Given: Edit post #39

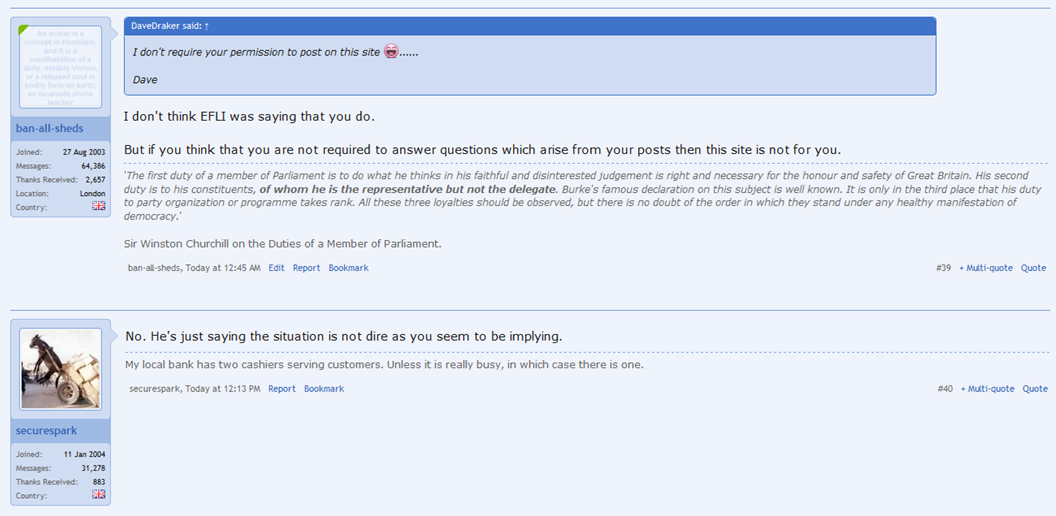Looking at the screenshot, I should point(276,268).
